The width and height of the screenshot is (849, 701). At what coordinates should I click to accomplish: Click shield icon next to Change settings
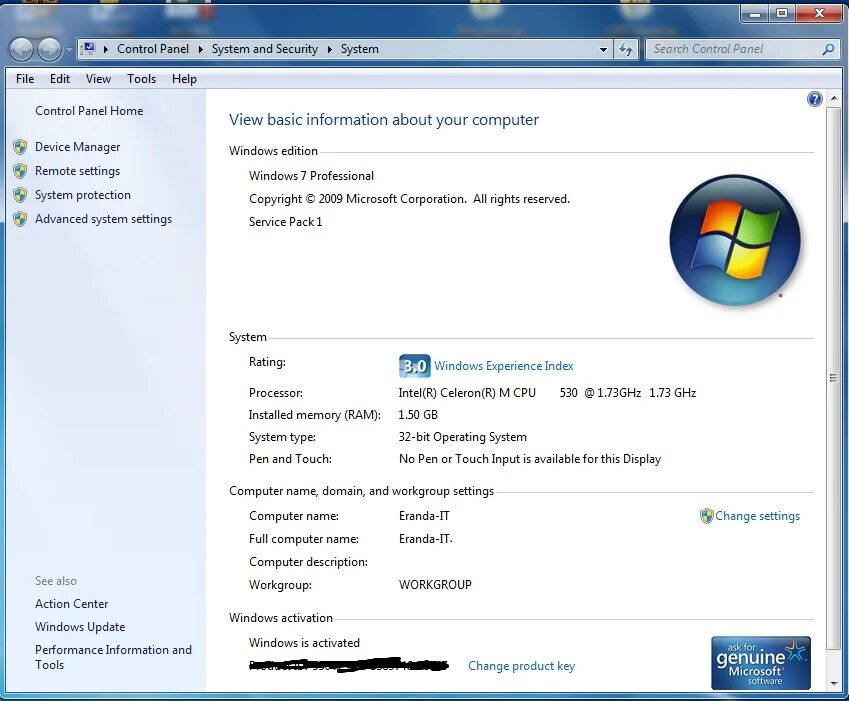pyautogui.click(x=706, y=516)
